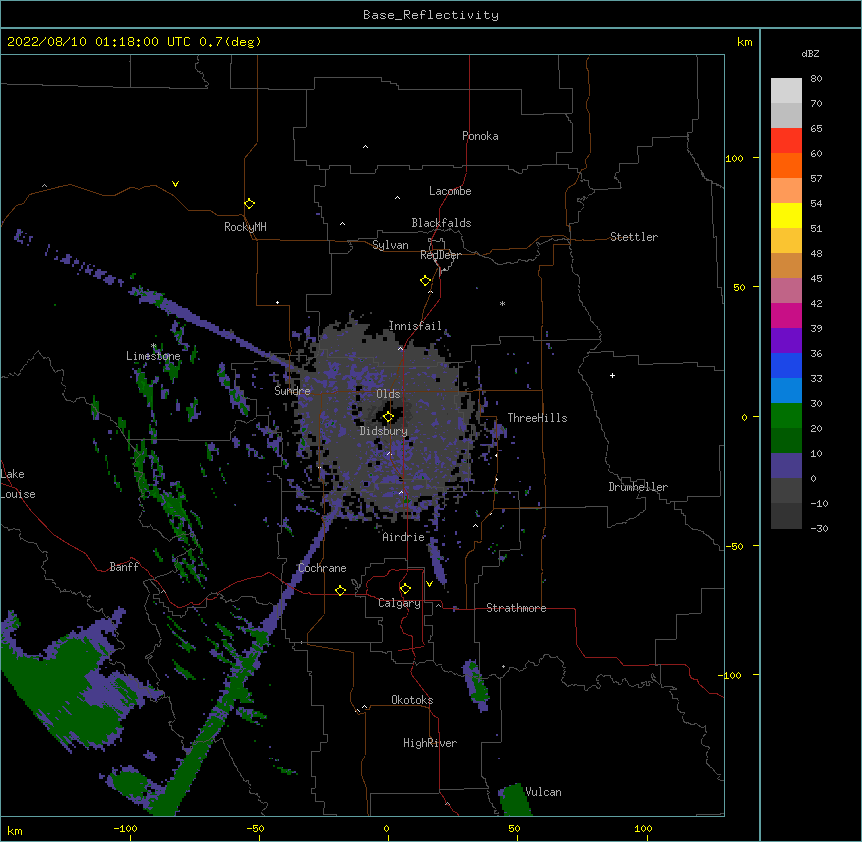Click the Stettler label

634,237
